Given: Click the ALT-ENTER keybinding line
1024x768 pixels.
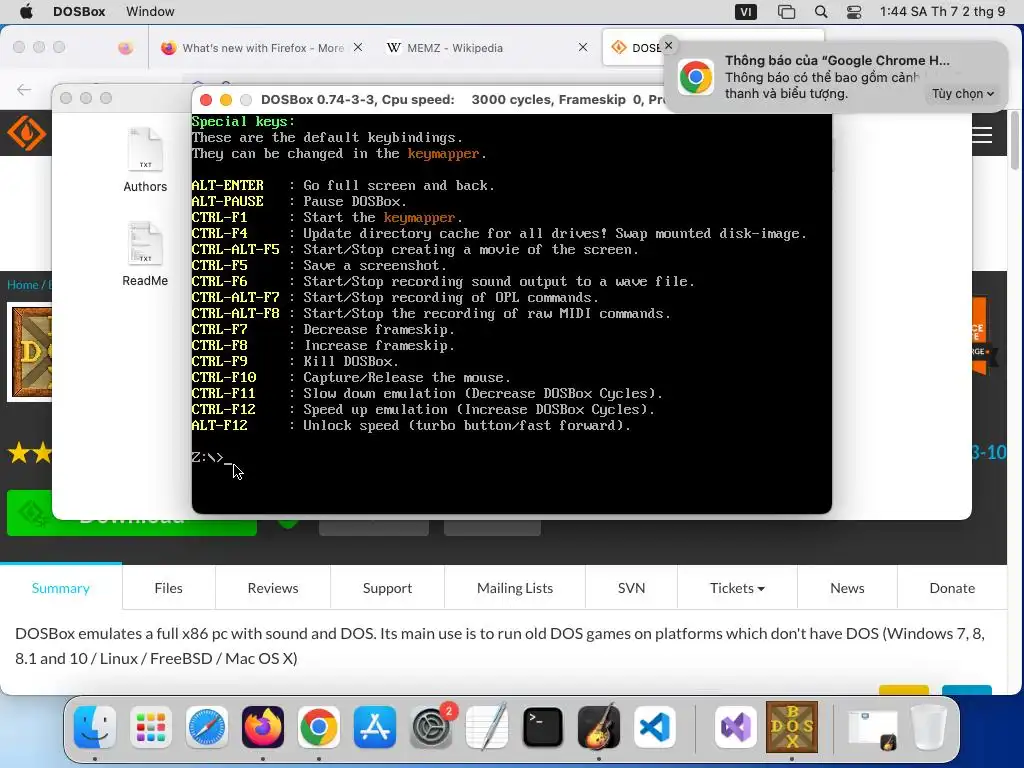Looking at the screenshot, I should point(343,185).
